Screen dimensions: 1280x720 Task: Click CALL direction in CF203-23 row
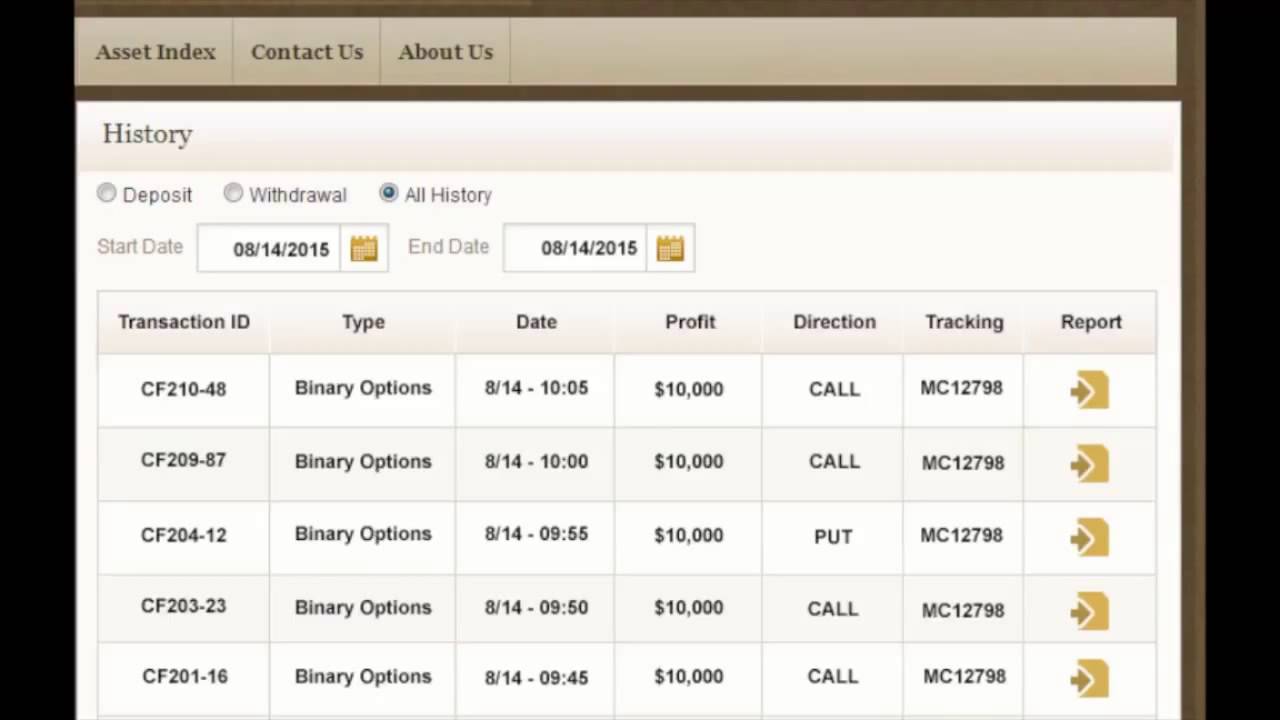833,609
